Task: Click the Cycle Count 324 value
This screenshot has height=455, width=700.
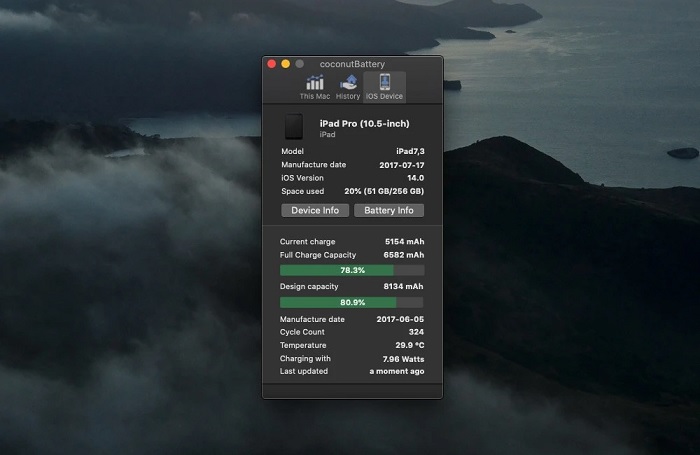Action: [x=415, y=332]
